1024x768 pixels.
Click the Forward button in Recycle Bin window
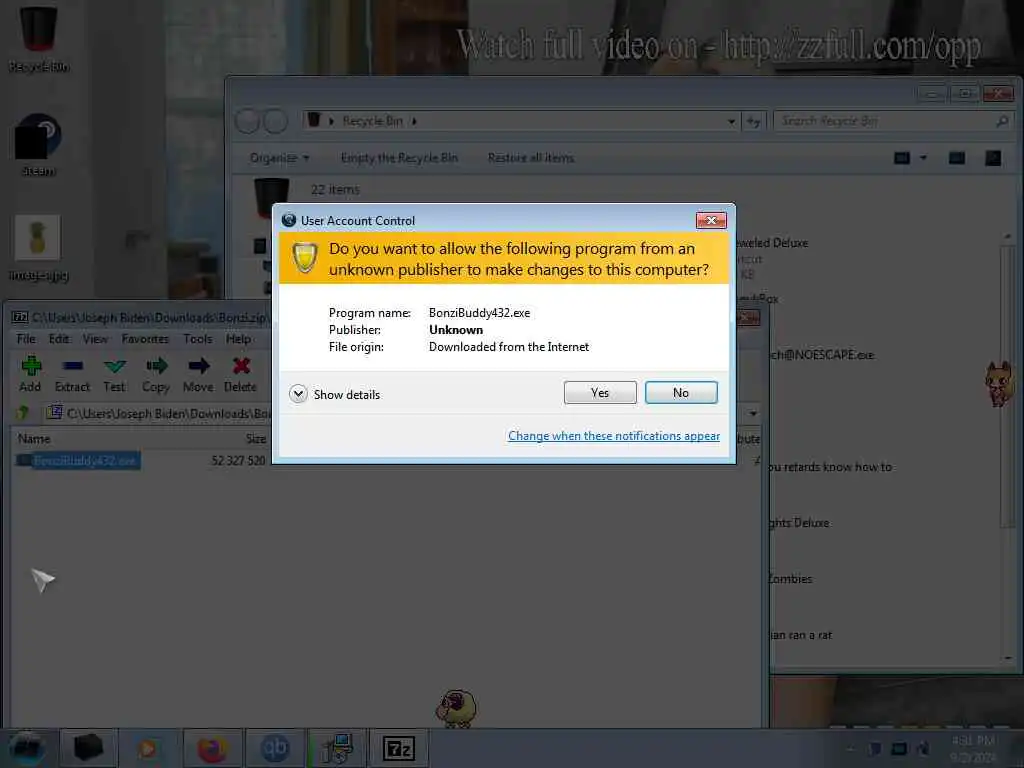275,121
